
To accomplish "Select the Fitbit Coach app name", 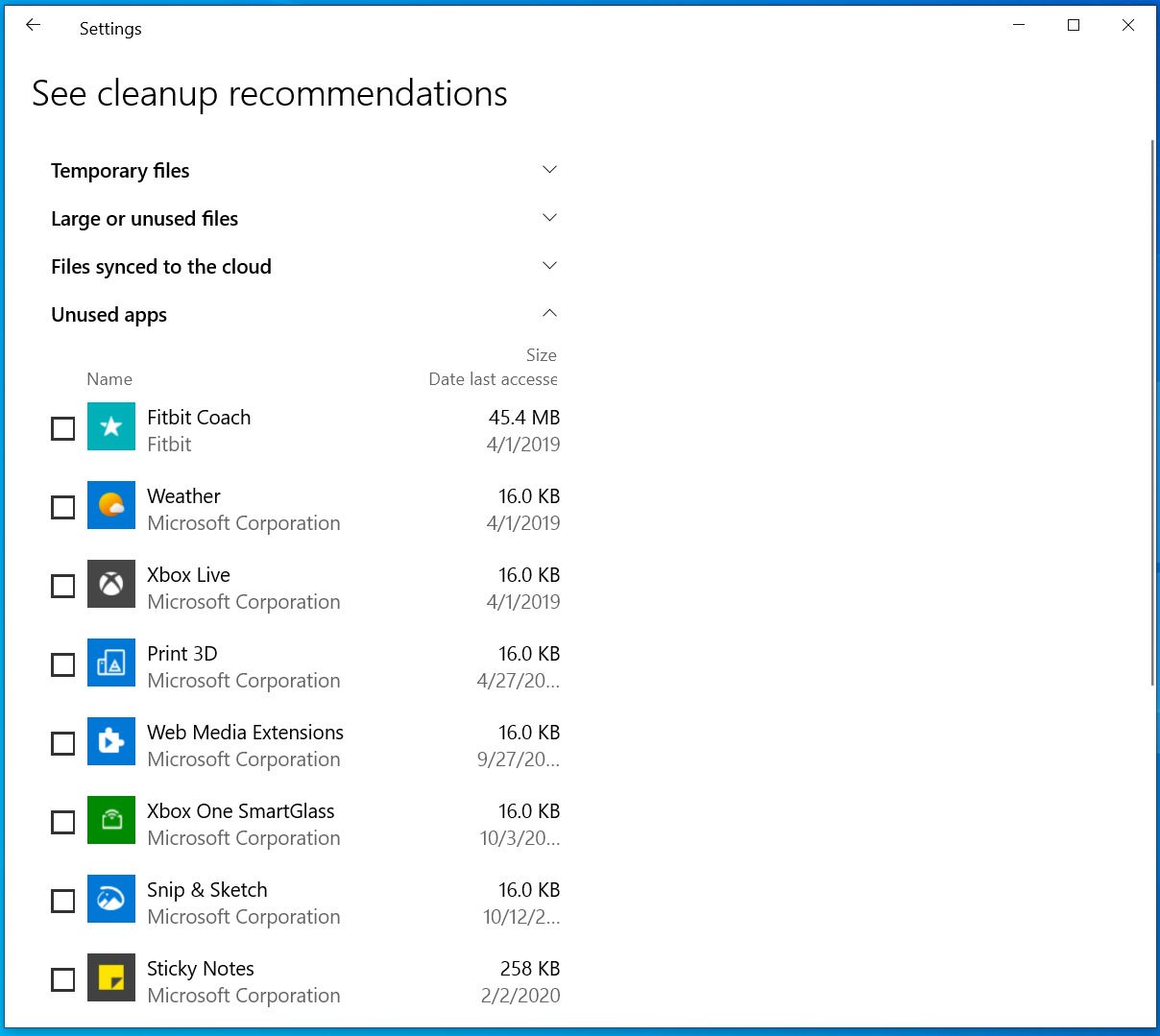I will (199, 418).
